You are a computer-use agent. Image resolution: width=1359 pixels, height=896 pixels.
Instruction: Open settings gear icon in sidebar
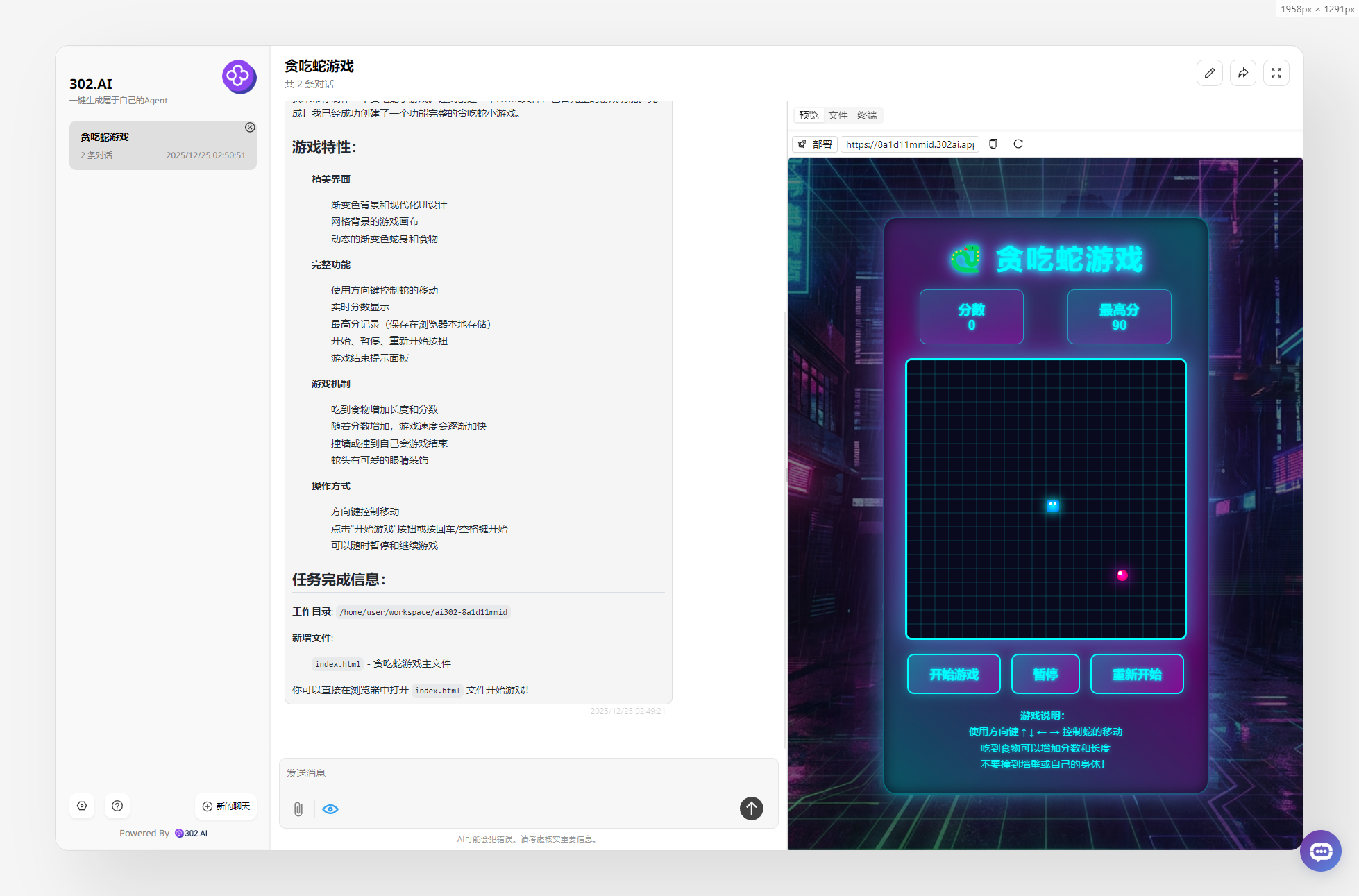click(x=82, y=806)
